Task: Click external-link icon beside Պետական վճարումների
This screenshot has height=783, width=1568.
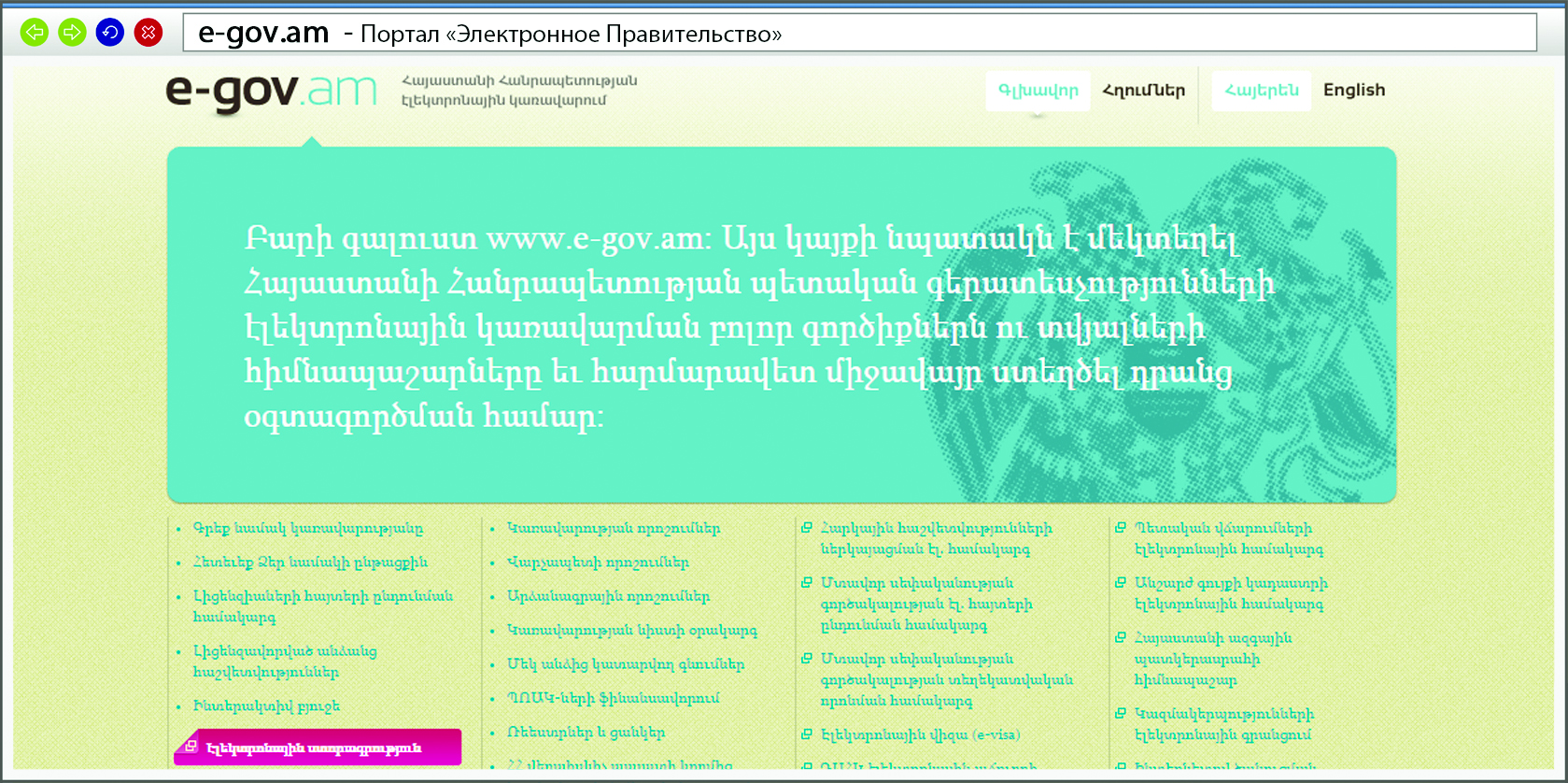Action: 1121,528
